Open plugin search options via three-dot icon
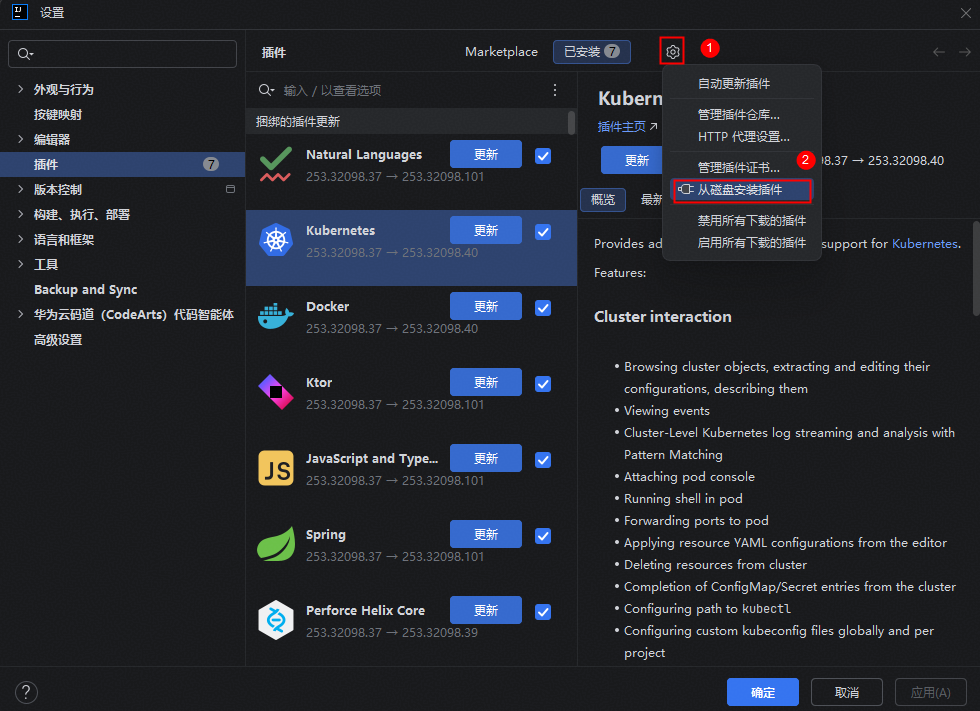 tap(555, 90)
